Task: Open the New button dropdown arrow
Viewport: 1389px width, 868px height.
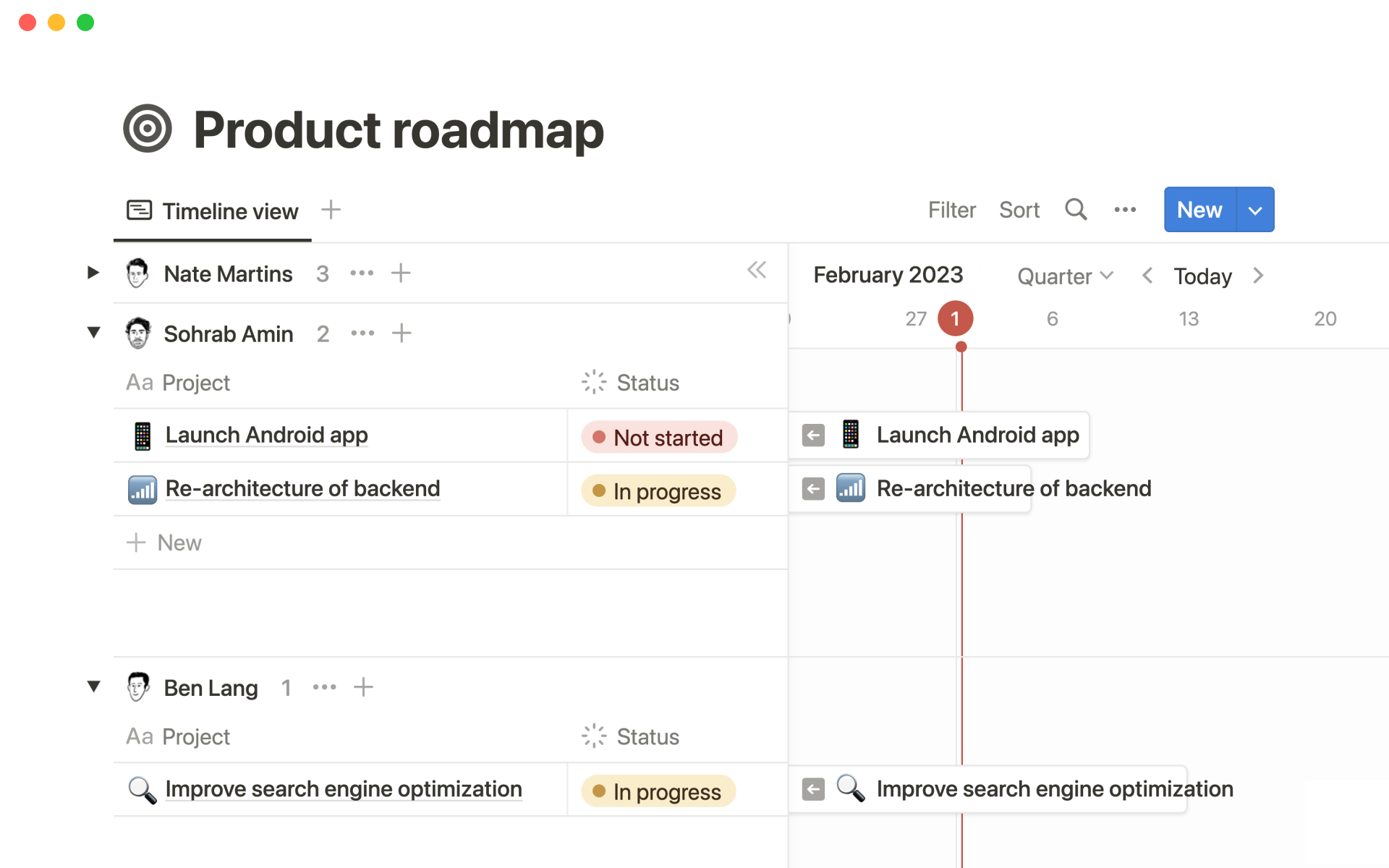Action: tap(1255, 210)
